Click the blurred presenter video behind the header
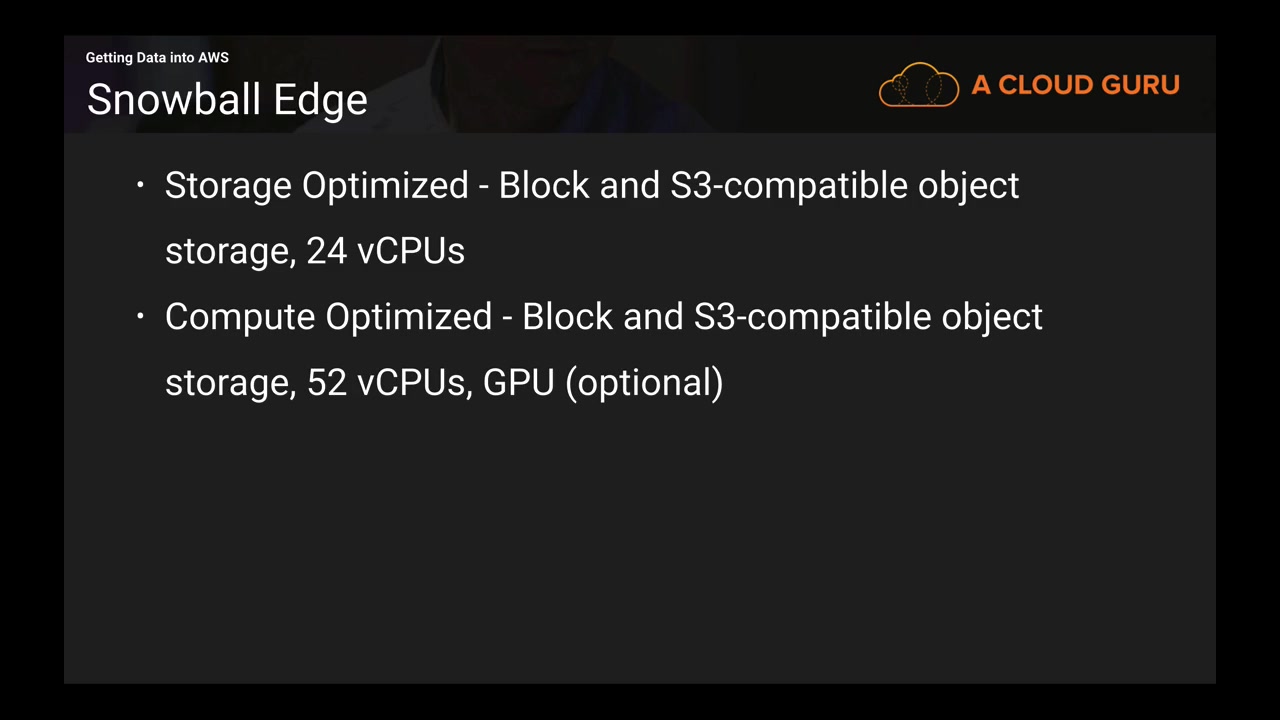 pos(560,85)
